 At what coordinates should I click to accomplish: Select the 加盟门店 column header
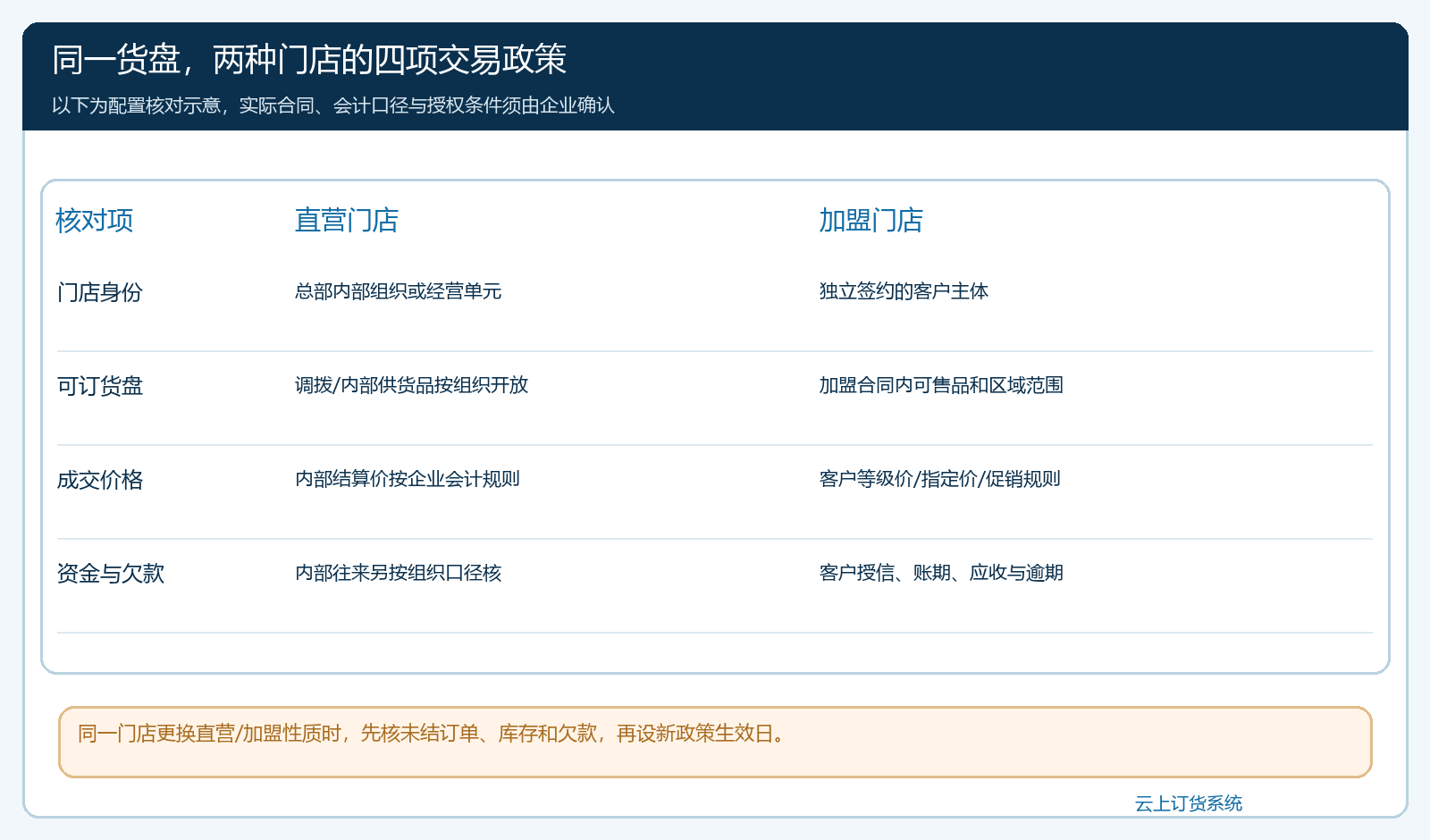click(x=871, y=220)
